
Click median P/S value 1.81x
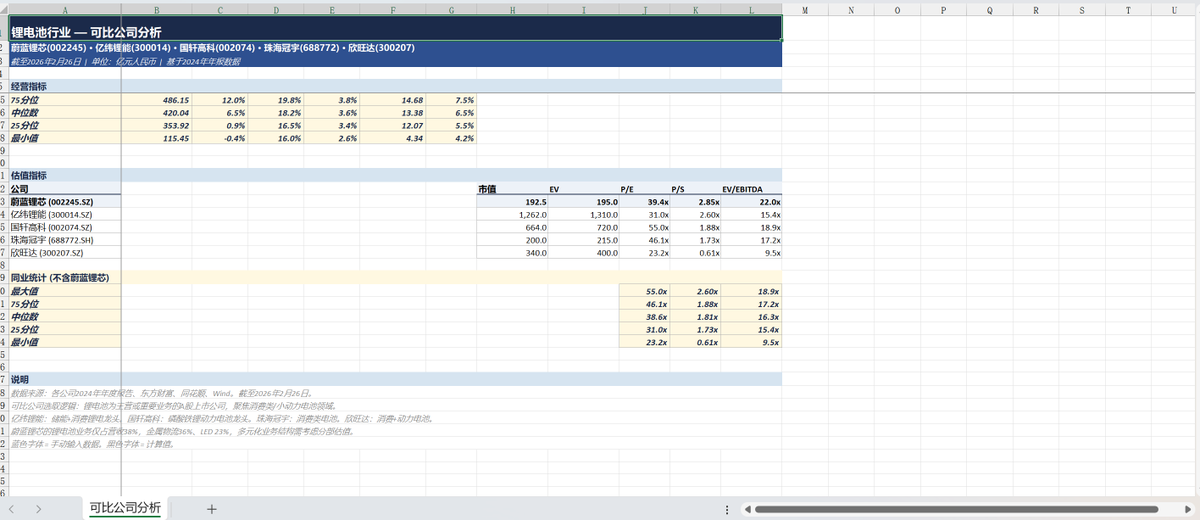(696, 316)
